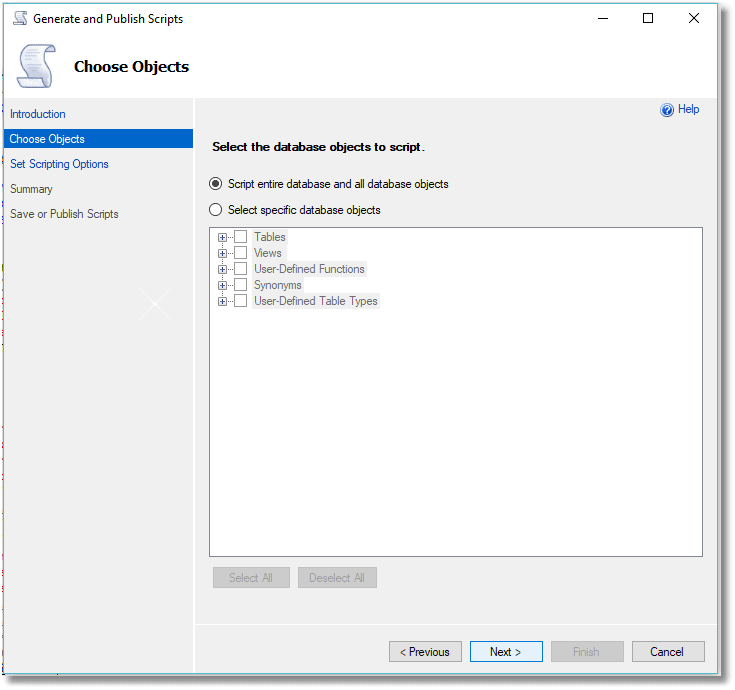Screen dimensions: 735x690
Task: Check the Tables checkbox
Action: point(240,237)
